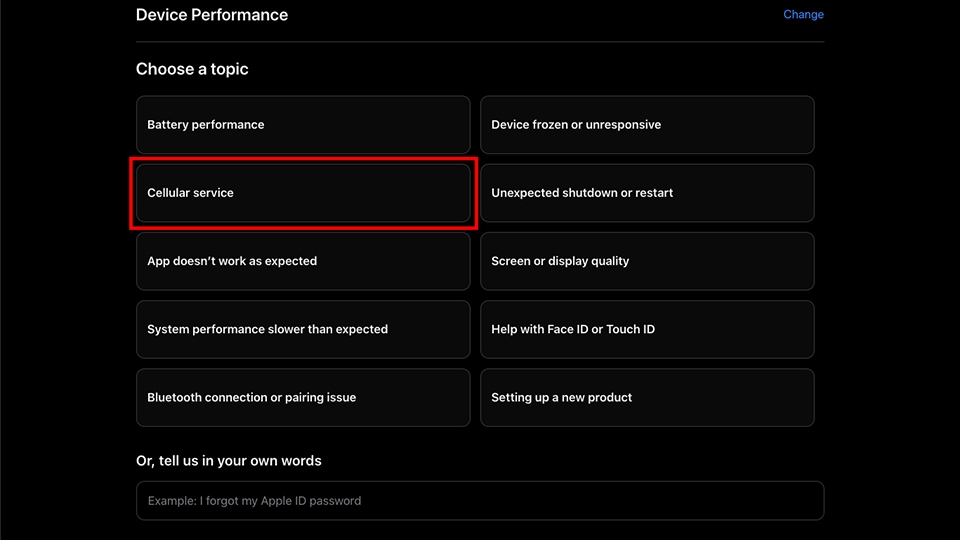Report a restart problem via the shutdown topic
The image size is (960, 540).
(647, 193)
